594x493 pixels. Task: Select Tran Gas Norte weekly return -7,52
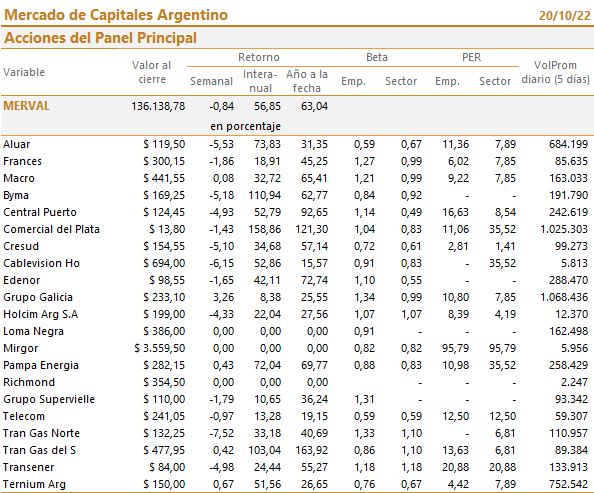(222, 434)
